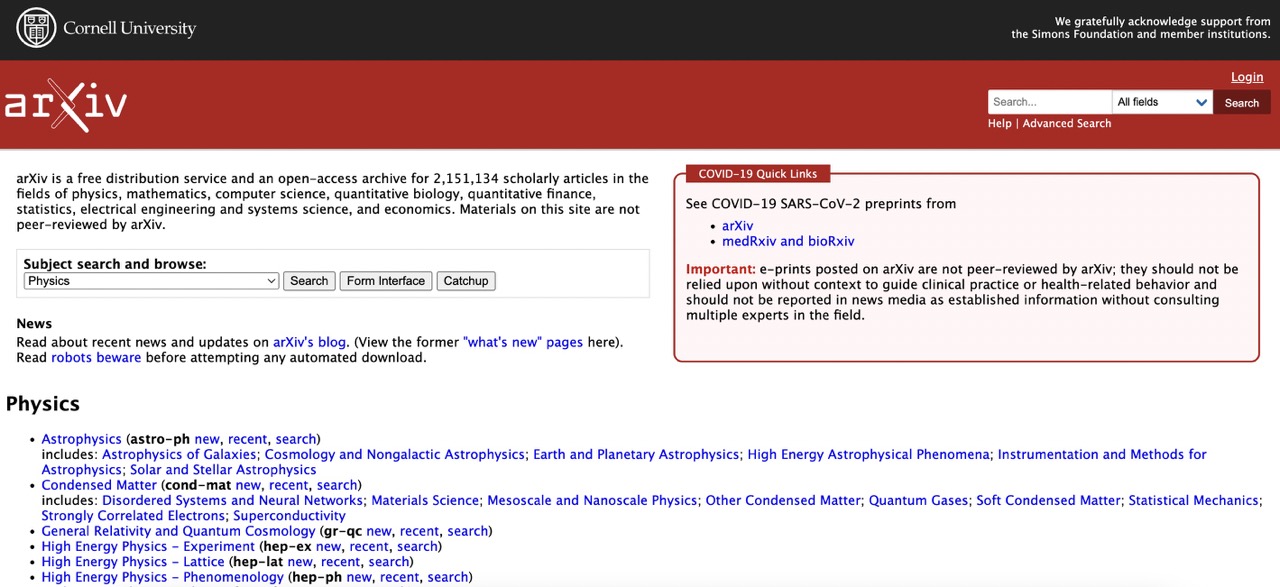Open the robots beware link
This screenshot has width=1280, height=587.
(96, 357)
